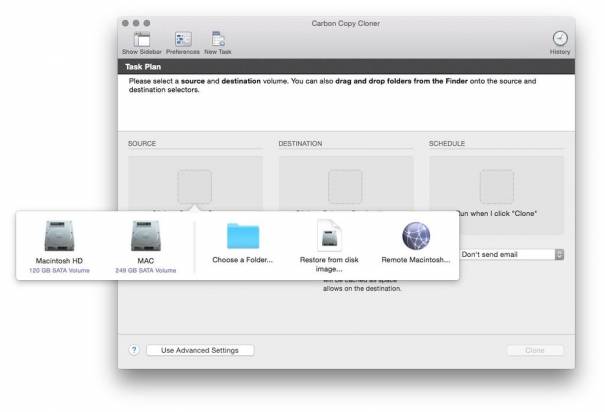The width and height of the screenshot is (605, 412).
Task: Click the window minimize button
Action: tap(136, 23)
